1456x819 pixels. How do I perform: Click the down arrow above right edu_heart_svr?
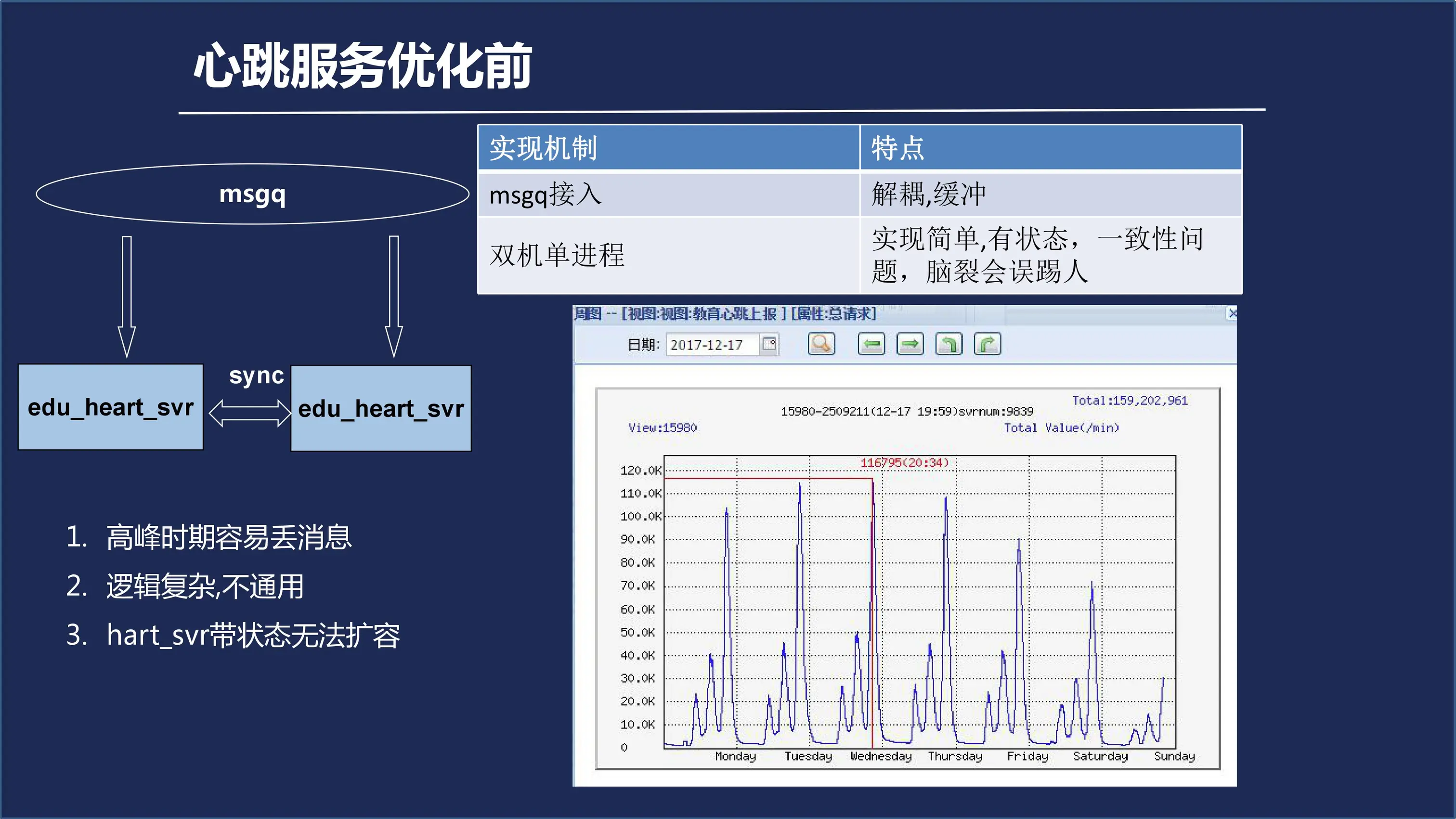[x=394, y=296]
